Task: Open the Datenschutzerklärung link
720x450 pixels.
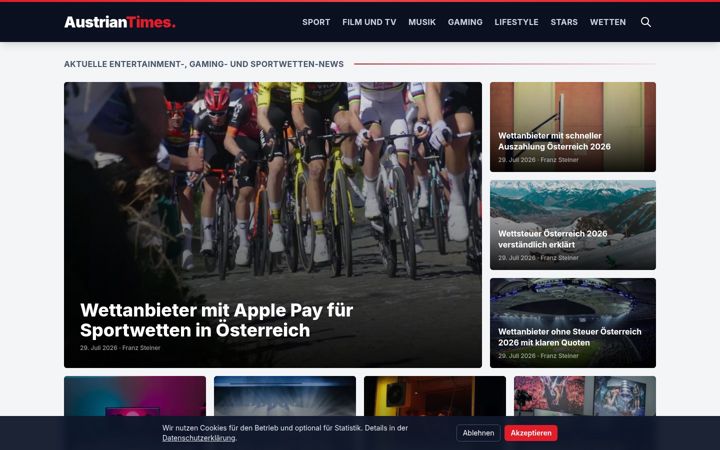Action: pos(199,438)
